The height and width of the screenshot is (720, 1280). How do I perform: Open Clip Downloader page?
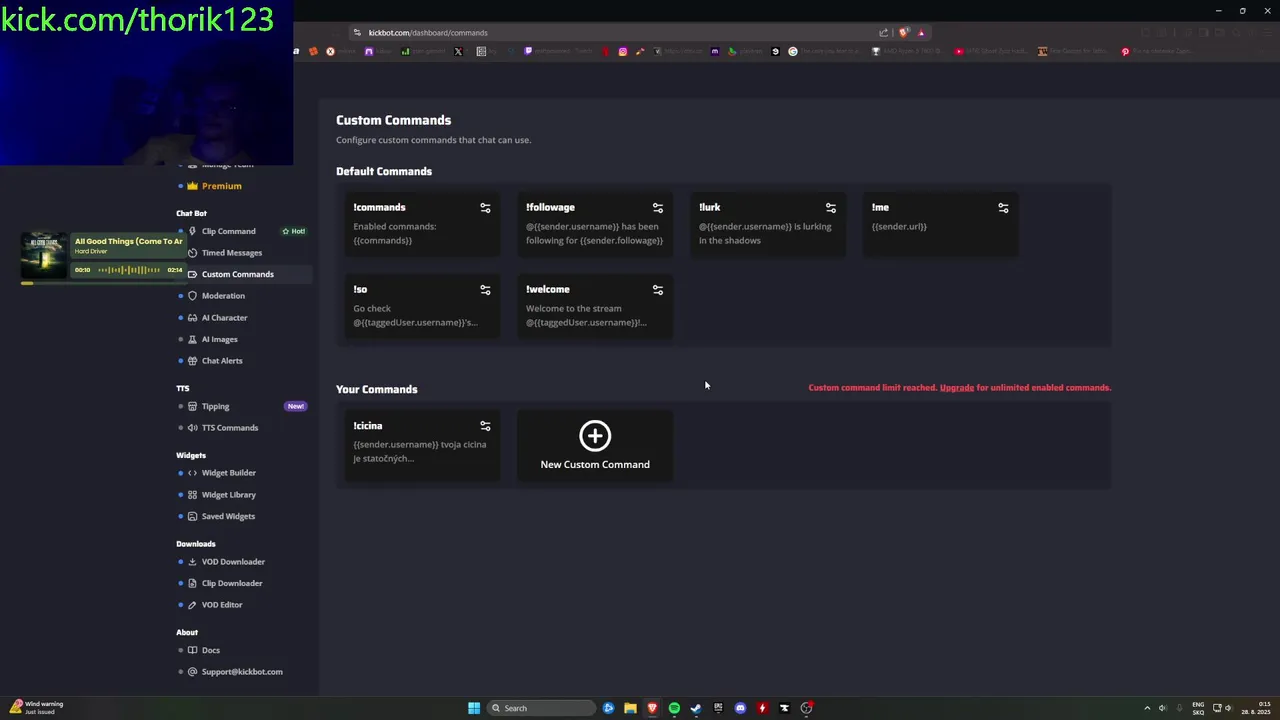click(x=232, y=584)
